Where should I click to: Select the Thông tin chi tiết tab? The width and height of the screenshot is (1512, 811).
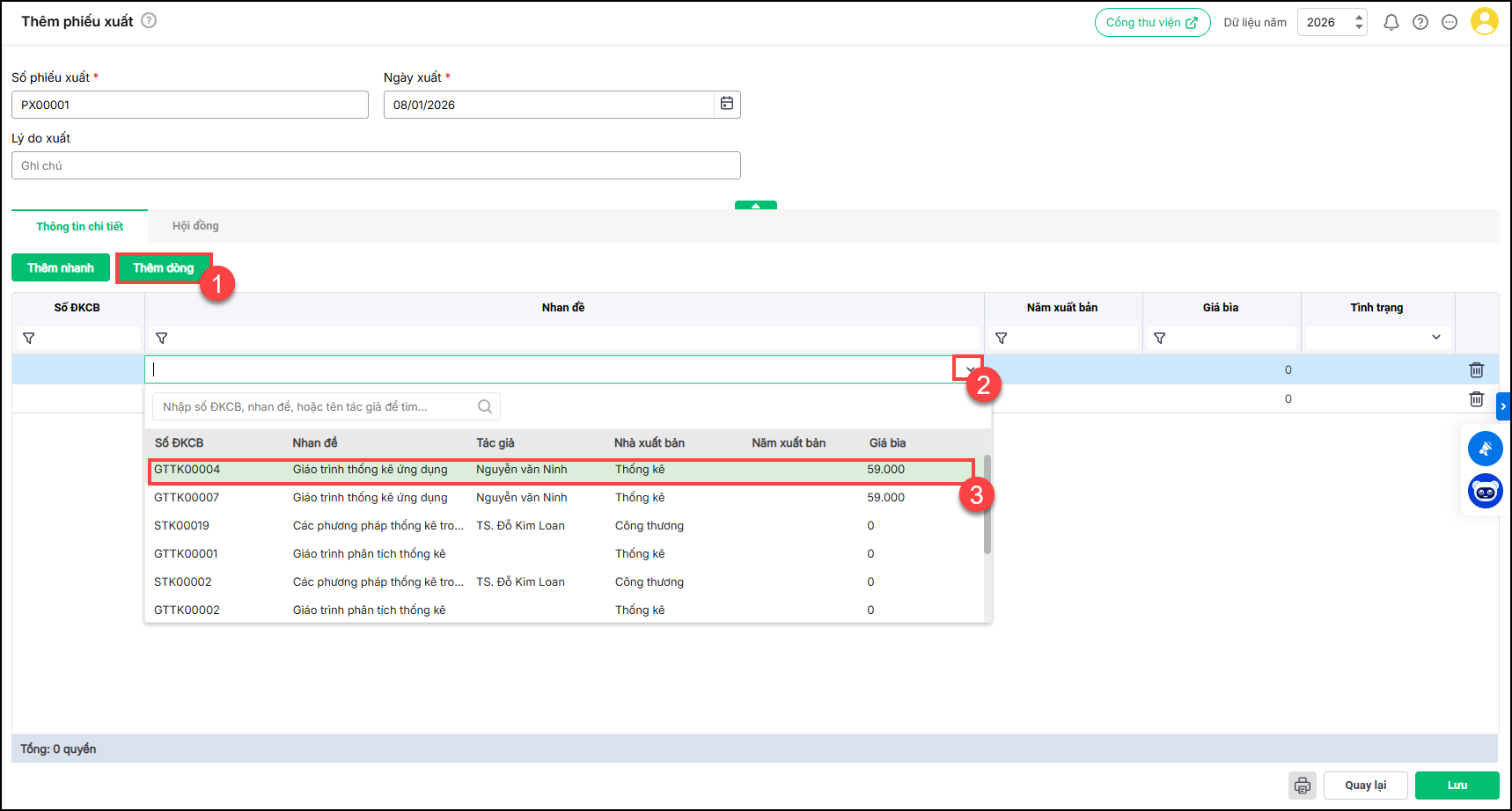(x=79, y=226)
